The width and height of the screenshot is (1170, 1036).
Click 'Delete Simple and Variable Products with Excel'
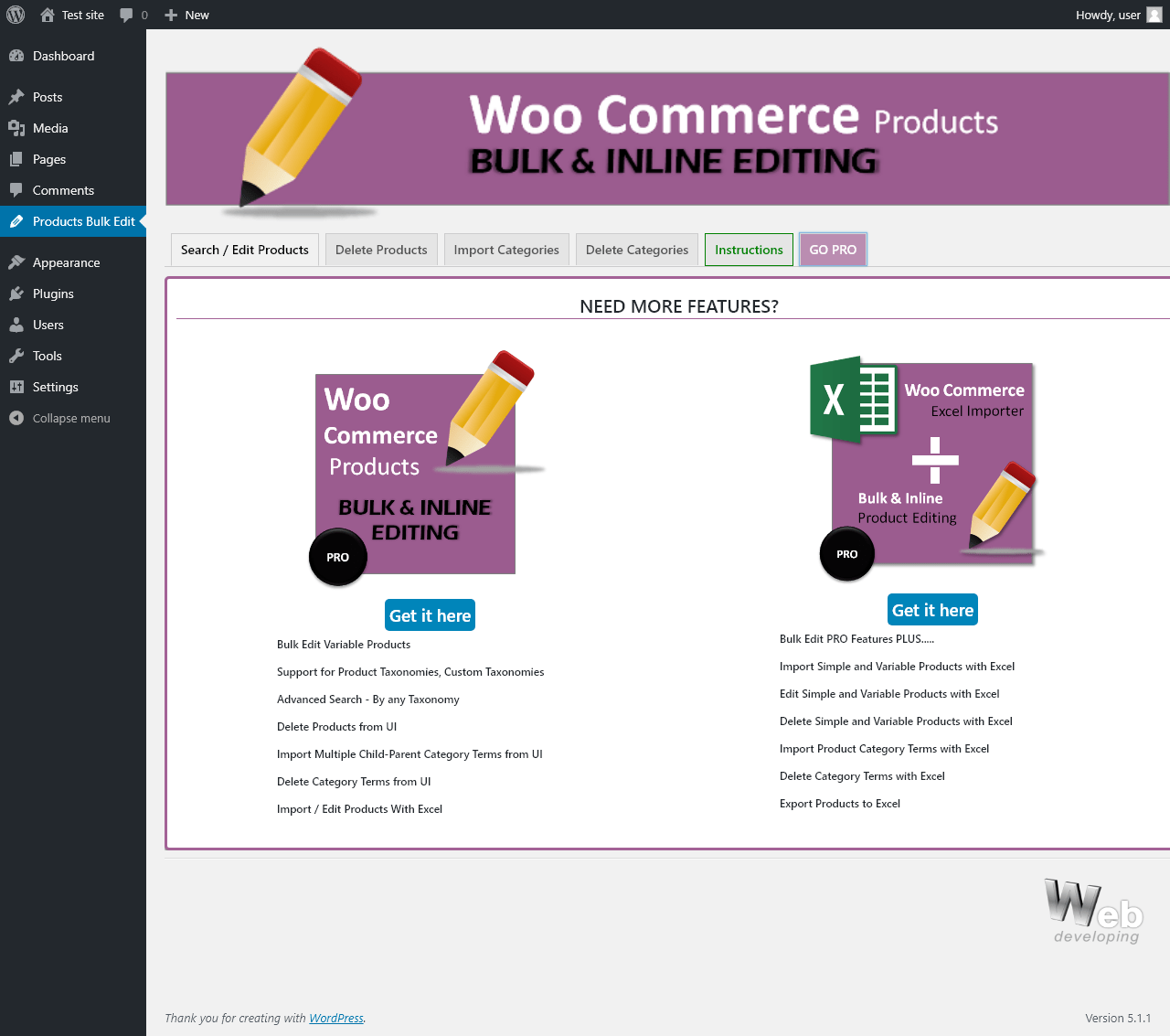(x=896, y=721)
